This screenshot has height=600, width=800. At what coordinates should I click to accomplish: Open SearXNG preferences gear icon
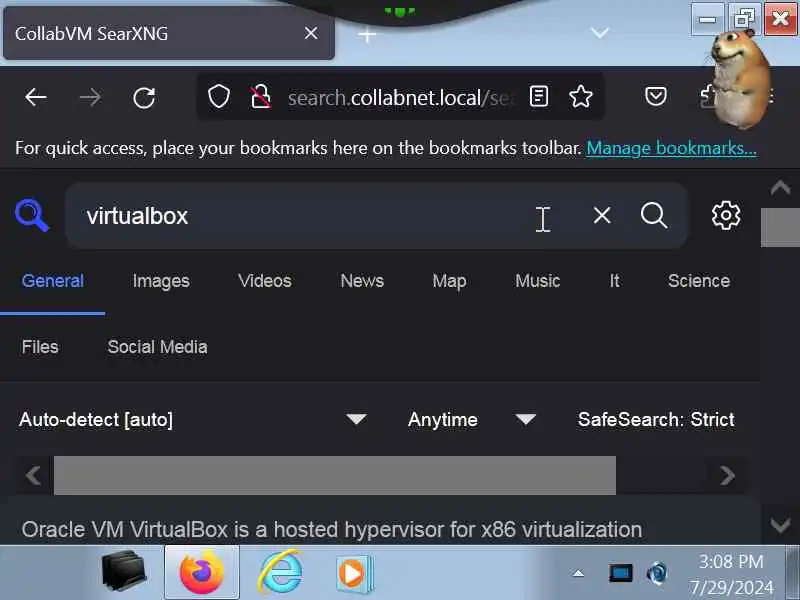726,215
